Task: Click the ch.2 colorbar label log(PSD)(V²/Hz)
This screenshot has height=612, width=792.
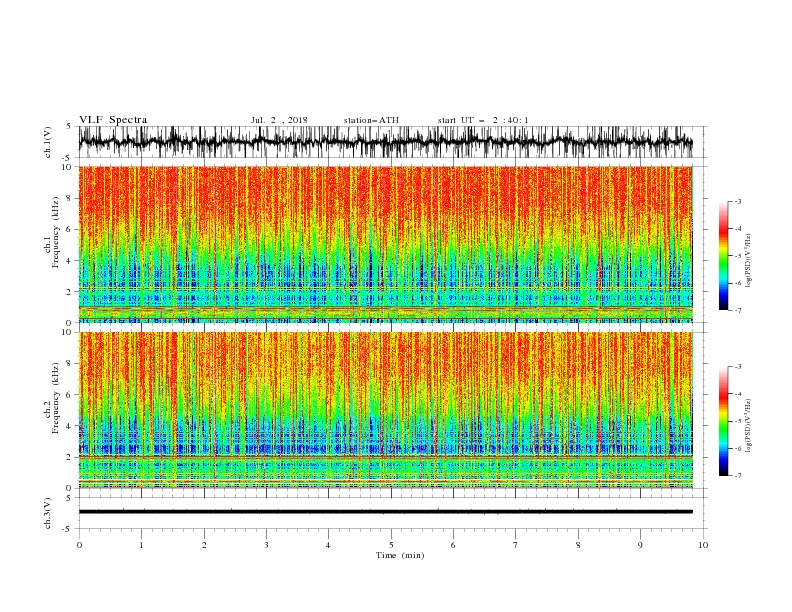Action: click(749, 426)
